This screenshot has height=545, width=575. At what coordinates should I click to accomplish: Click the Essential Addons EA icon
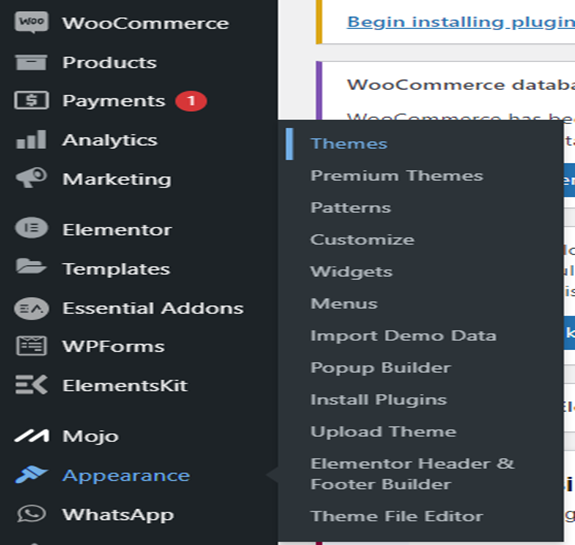[x=31, y=308]
